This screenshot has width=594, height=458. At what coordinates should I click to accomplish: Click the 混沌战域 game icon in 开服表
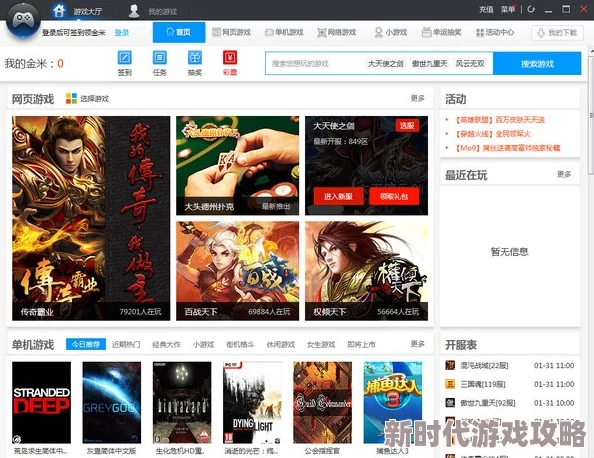click(x=450, y=365)
